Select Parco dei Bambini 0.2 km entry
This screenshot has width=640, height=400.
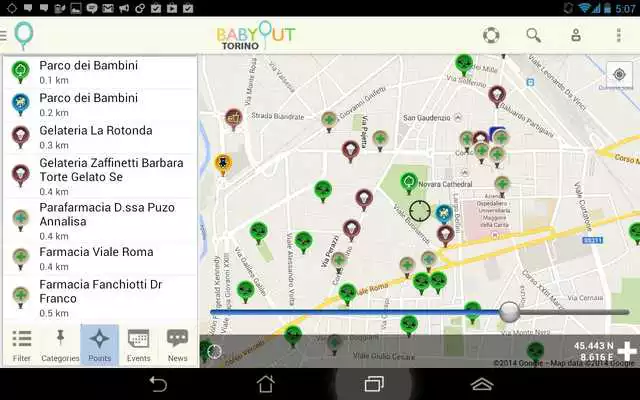tap(100, 105)
